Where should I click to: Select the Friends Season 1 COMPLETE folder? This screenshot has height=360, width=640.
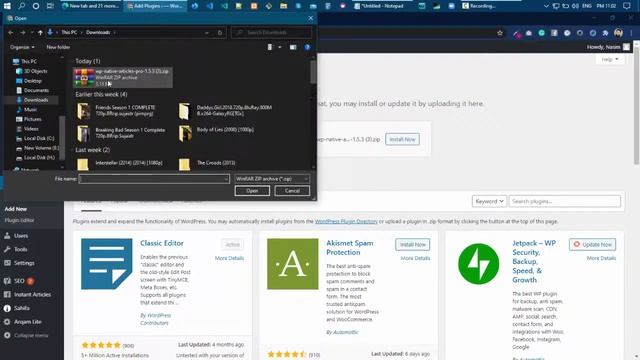tap(121, 111)
